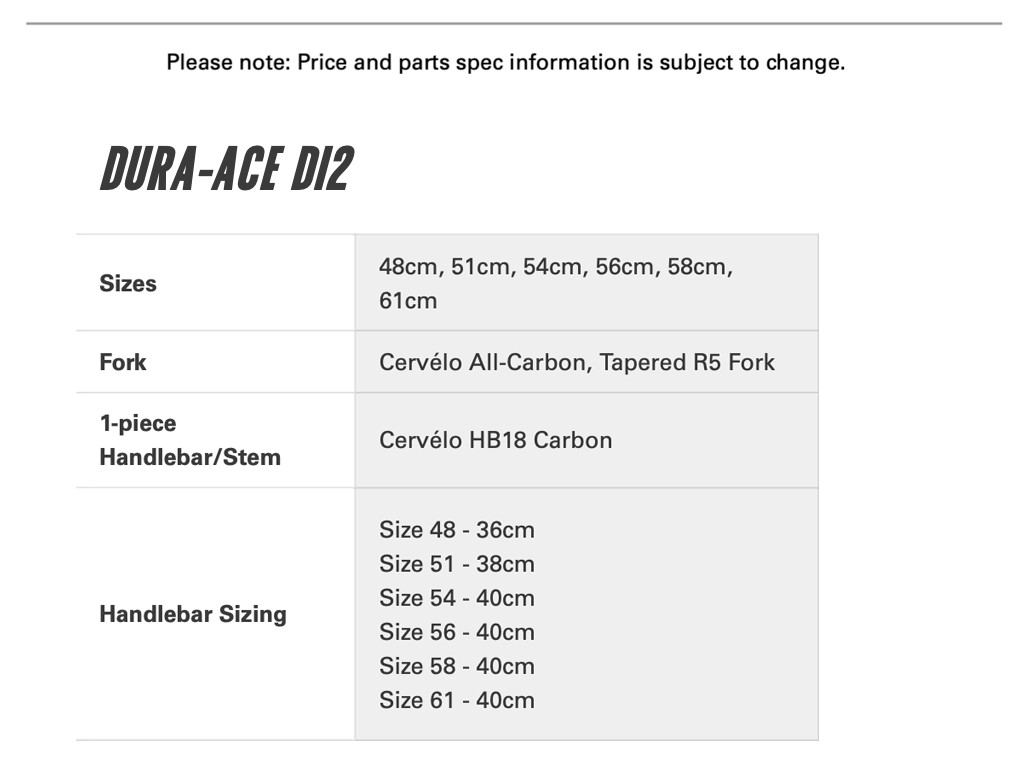The height and width of the screenshot is (768, 1024).
Task: Select the 1-piece Handlebar/Stem label
Action: pyautogui.click(x=190, y=440)
